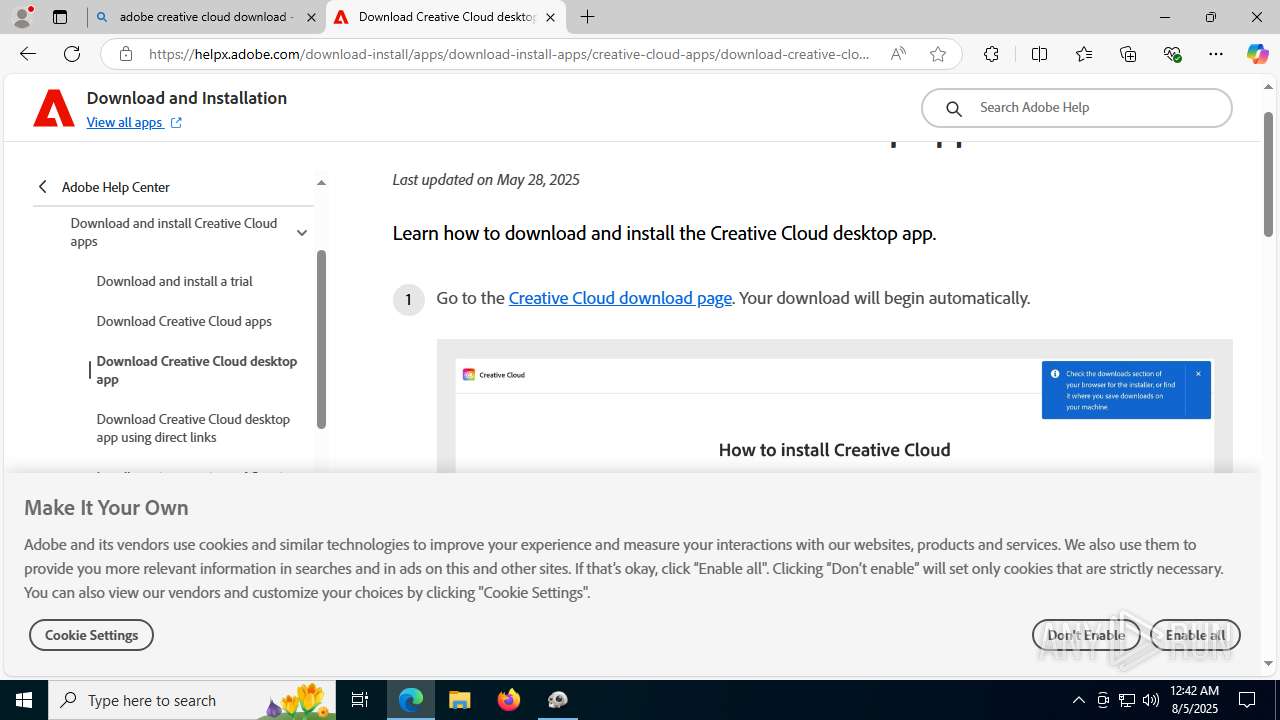Open File Explorer from the taskbar
1280x720 pixels.
pos(460,700)
